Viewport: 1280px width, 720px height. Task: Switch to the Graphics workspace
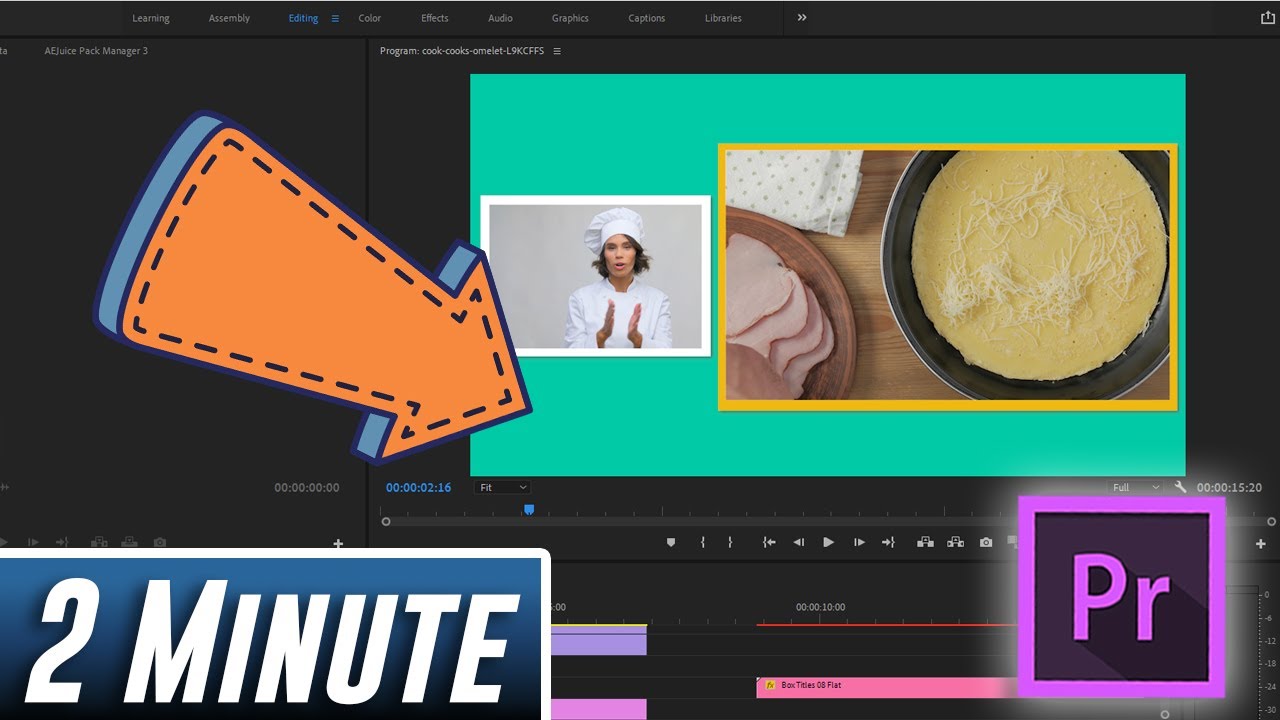pyautogui.click(x=570, y=18)
